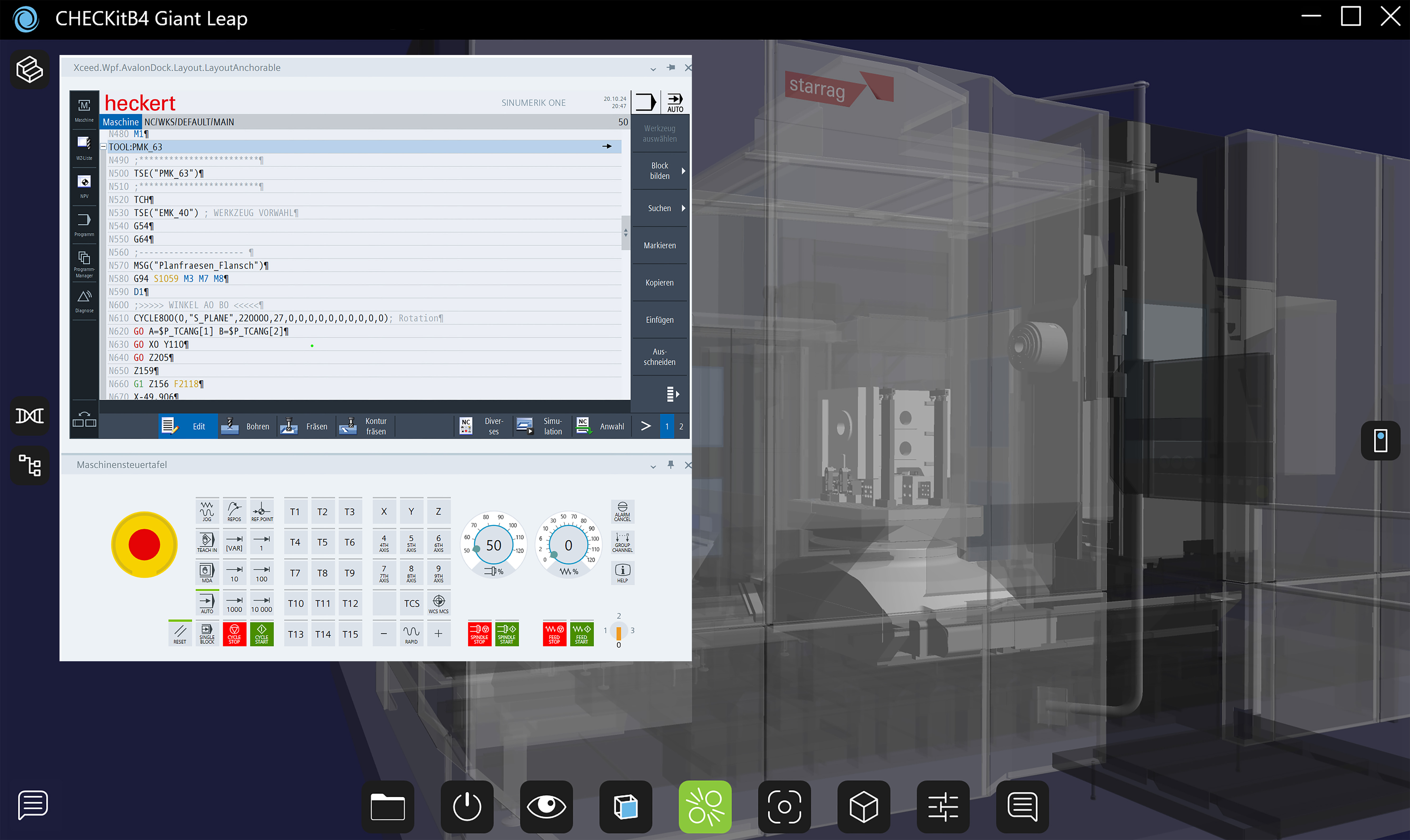Select the Bohren softkey tab
Image resolution: width=1410 pixels, height=840 pixels.
point(248,426)
